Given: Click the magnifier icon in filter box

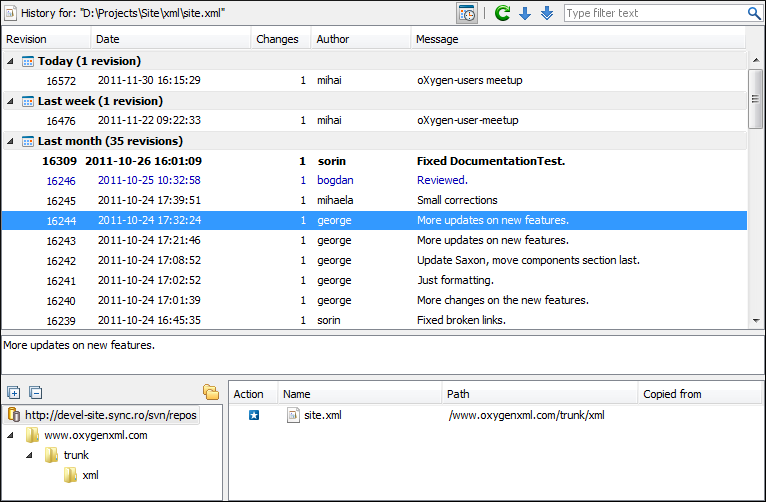Looking at the screenshot, I should (753, 13).
